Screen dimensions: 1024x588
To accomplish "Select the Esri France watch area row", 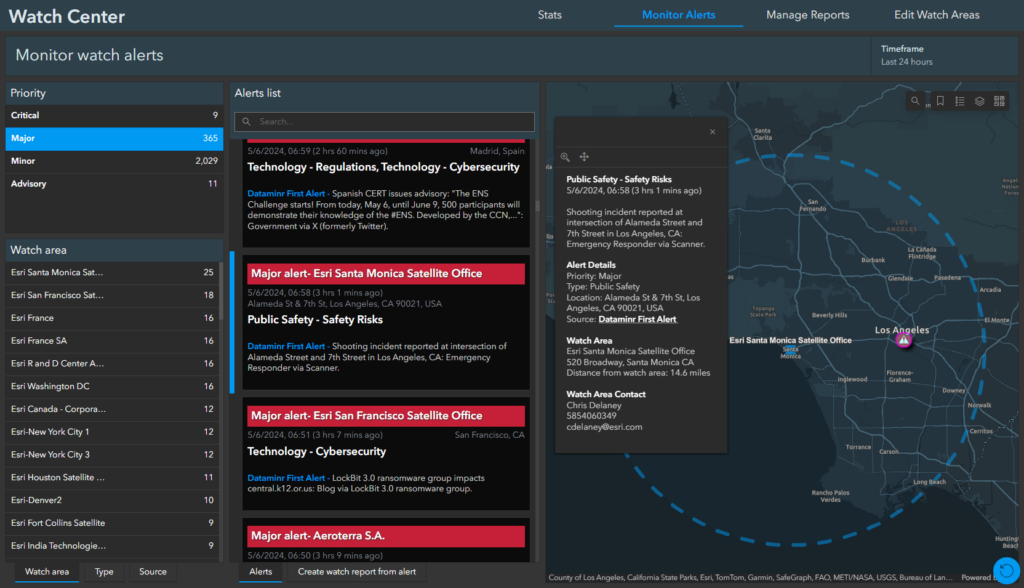I will point(112,318).
